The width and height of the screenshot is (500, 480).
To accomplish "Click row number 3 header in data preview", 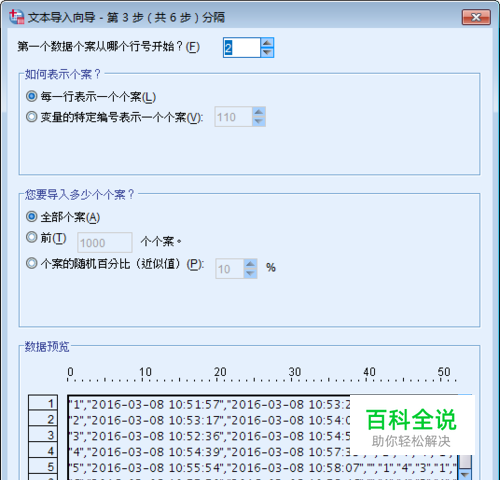I will (43, 434).
